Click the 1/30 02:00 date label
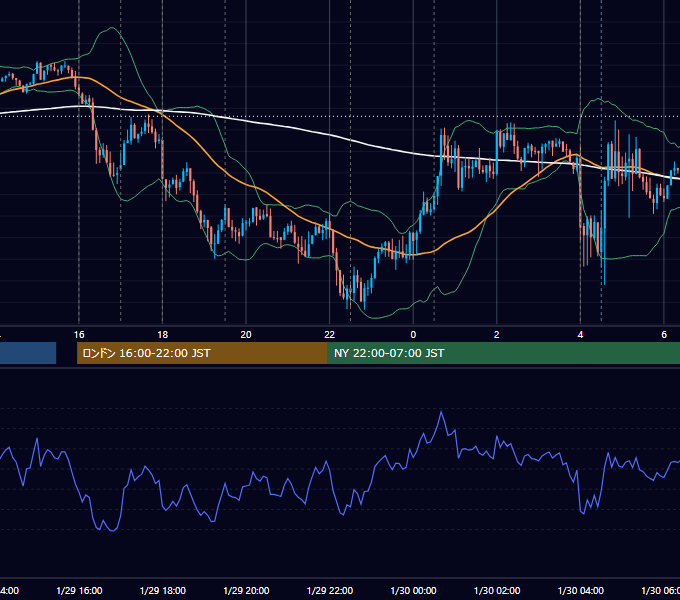Screen dimensions: 680x600 (x=497, y=590)
